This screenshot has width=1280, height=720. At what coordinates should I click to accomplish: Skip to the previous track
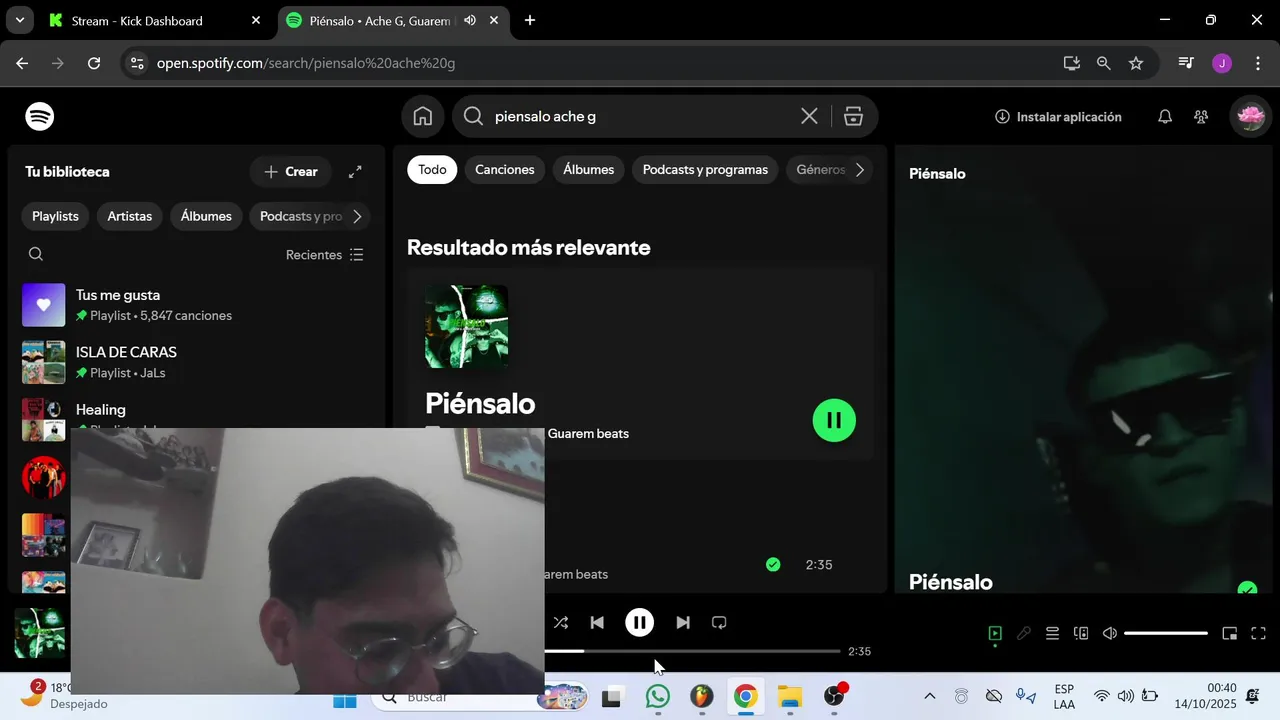(x=597, y=623)
